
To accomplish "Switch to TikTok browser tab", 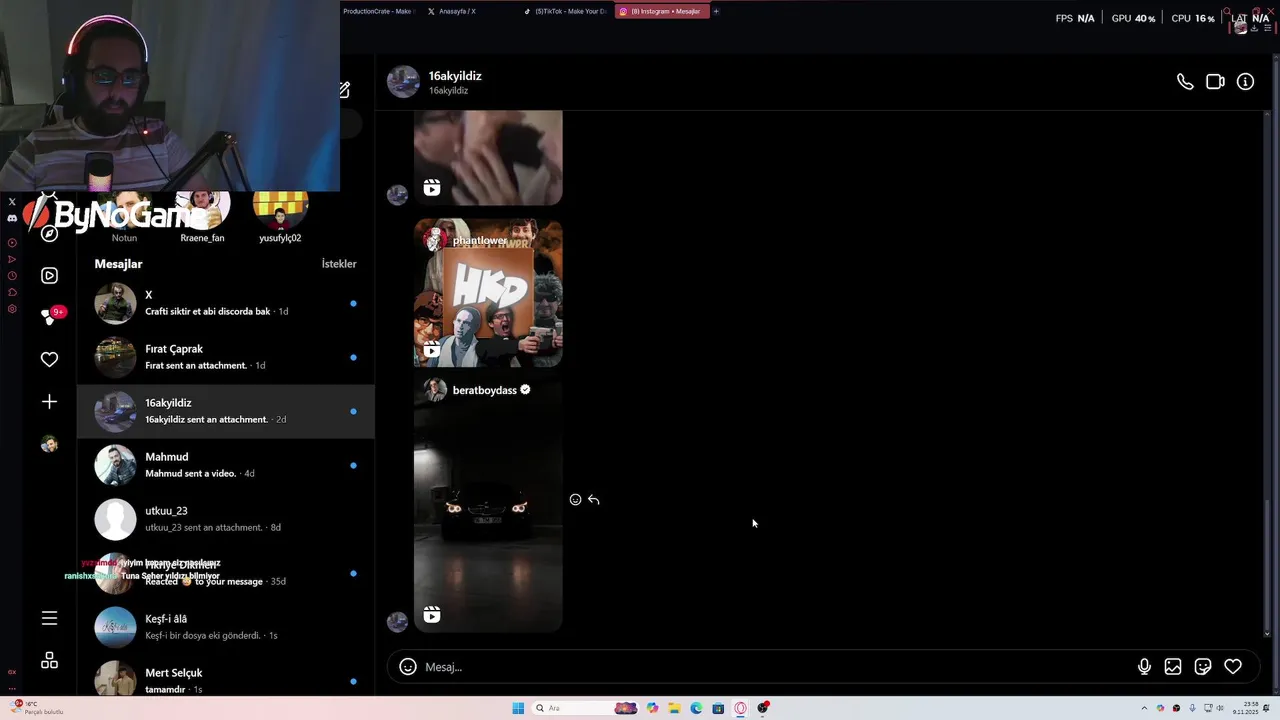I will [x=565, y=11].
